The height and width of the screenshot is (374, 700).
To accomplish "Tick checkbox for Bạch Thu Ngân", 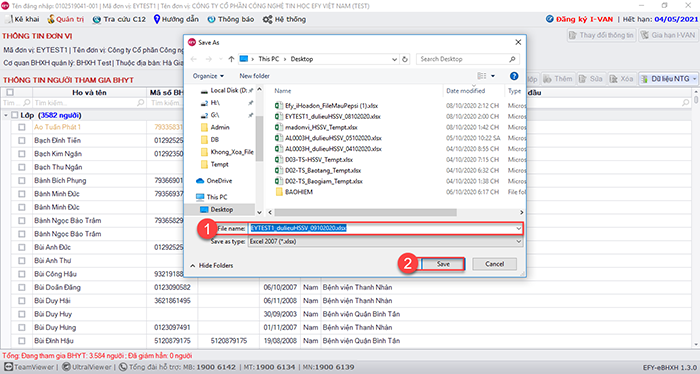I will click(x=21, y=167).
